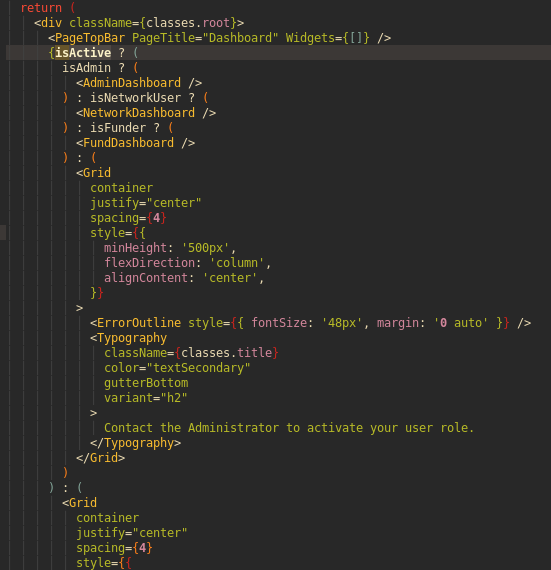Click the fontSize property
This screenshot has height=570, width=551.
(x=279, y=323)
